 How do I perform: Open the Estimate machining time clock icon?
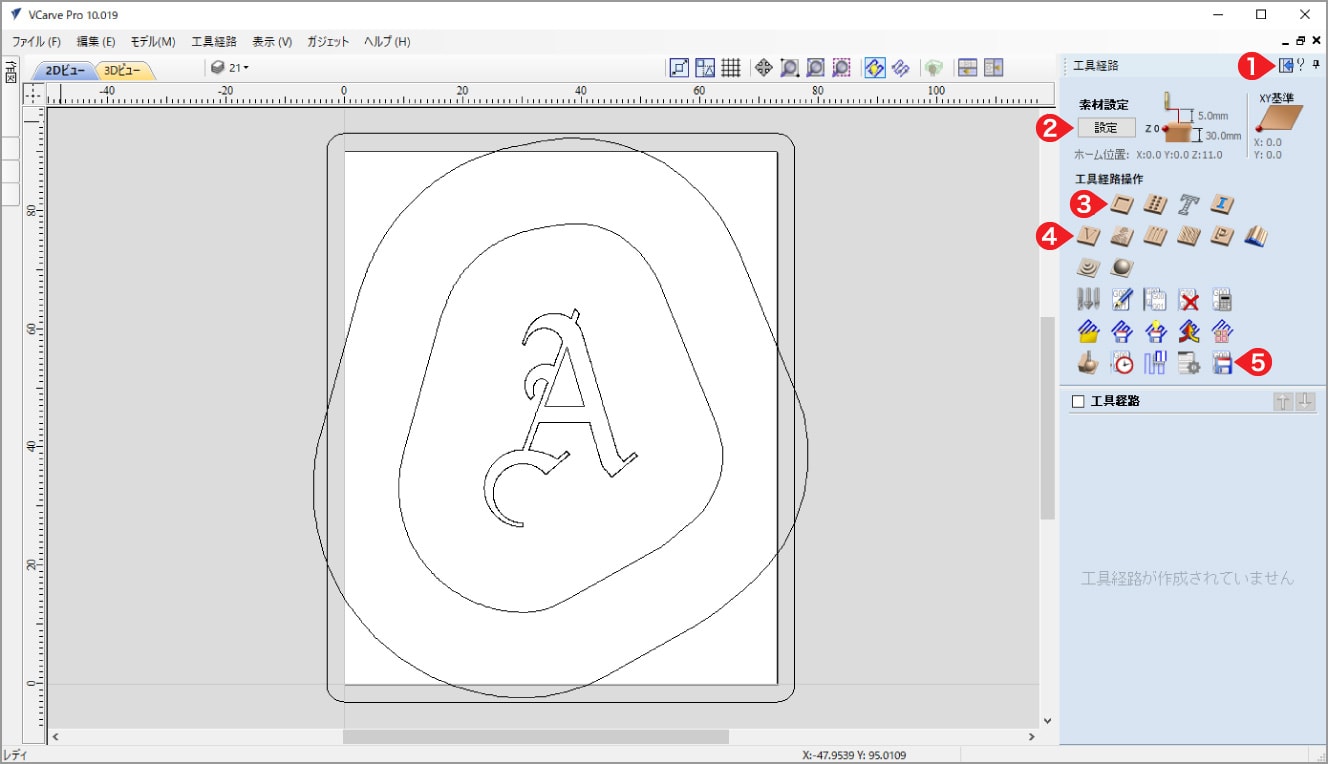[1122, 364]
